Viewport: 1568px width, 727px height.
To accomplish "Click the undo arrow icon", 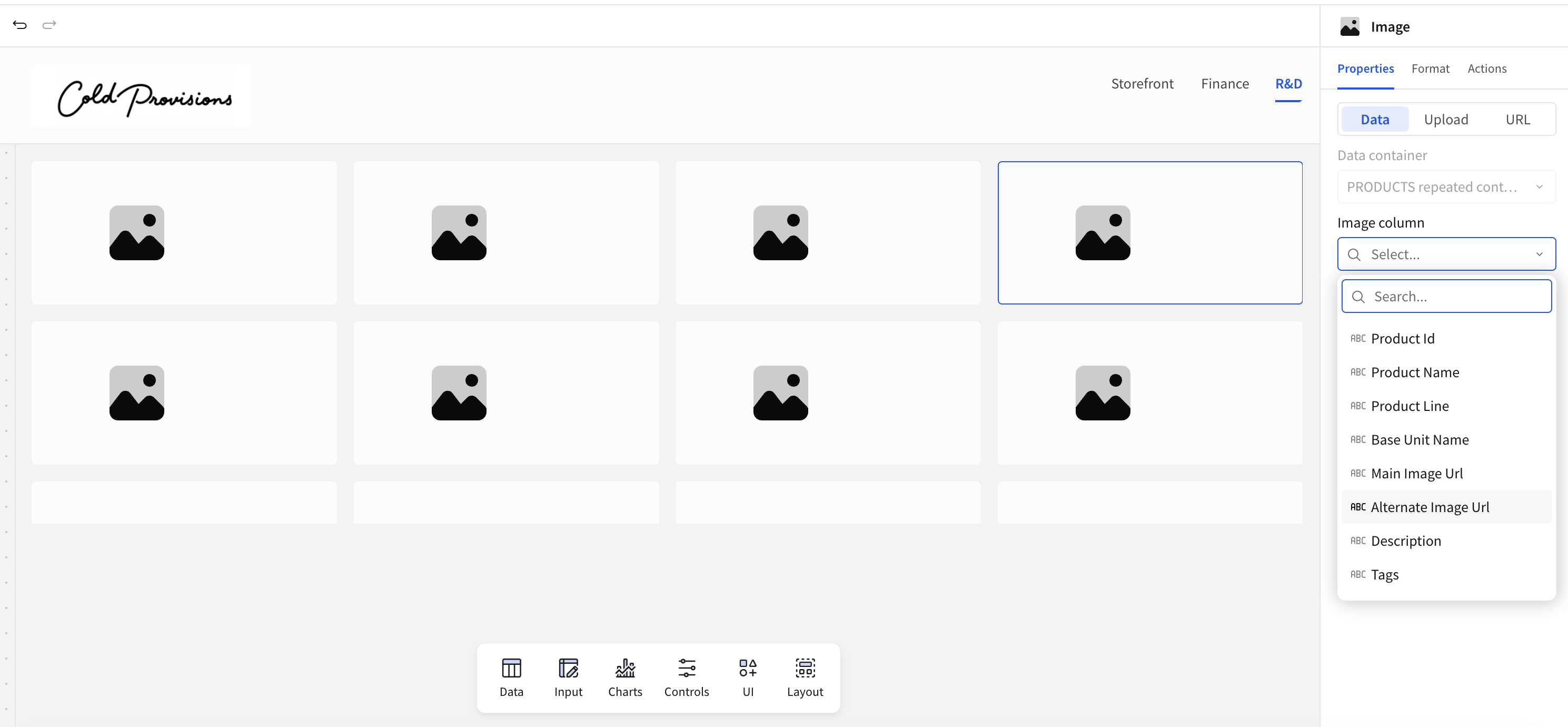I will click(x=19, y=25).
